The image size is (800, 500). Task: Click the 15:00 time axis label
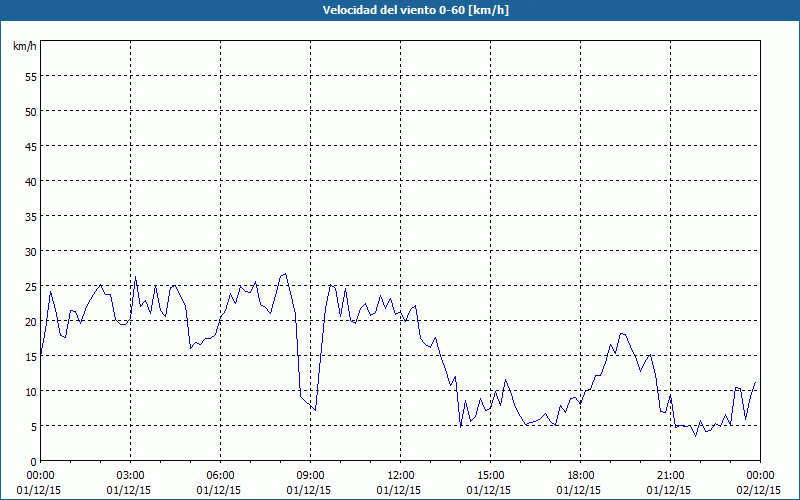pyautogui.click(x=490, y=476)
